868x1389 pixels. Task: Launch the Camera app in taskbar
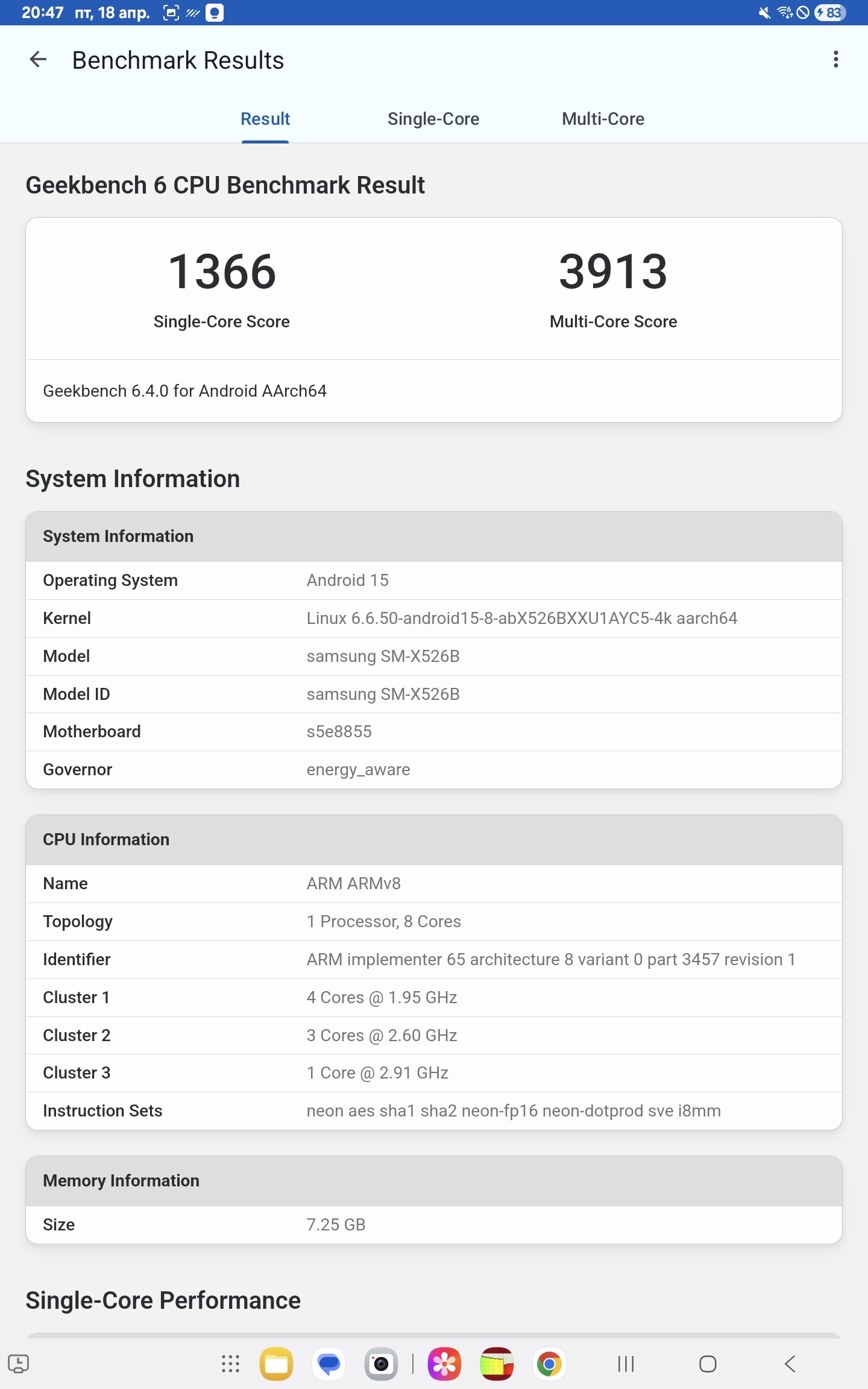pos(381,1364)
